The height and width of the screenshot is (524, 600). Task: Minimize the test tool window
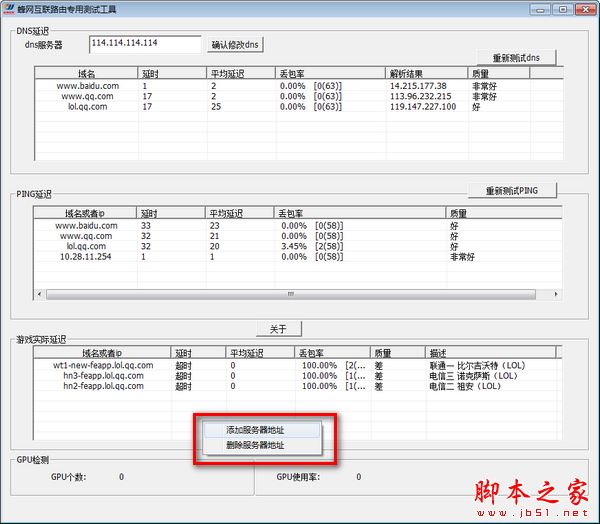540,9
